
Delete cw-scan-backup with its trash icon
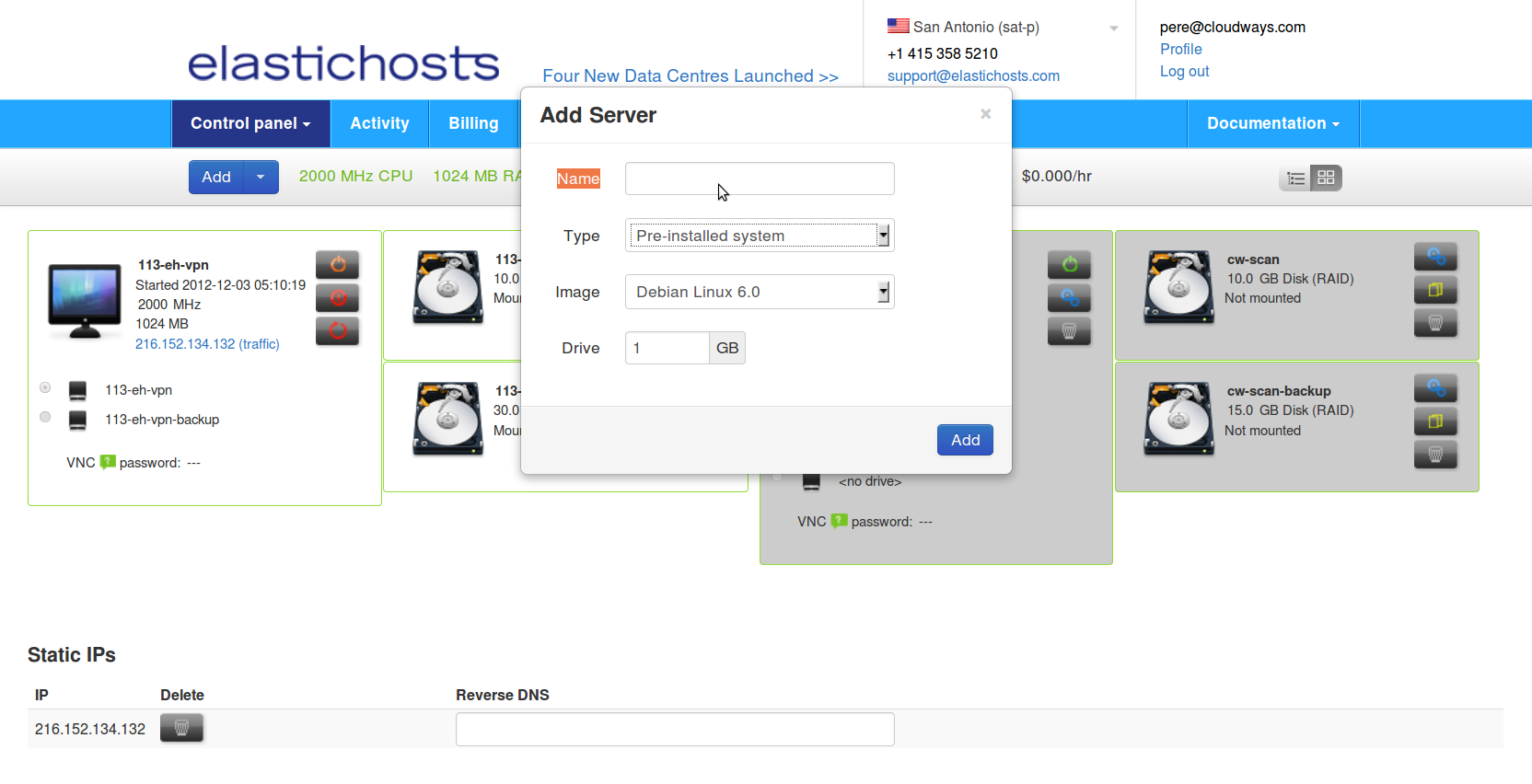tap(1435, 455)
